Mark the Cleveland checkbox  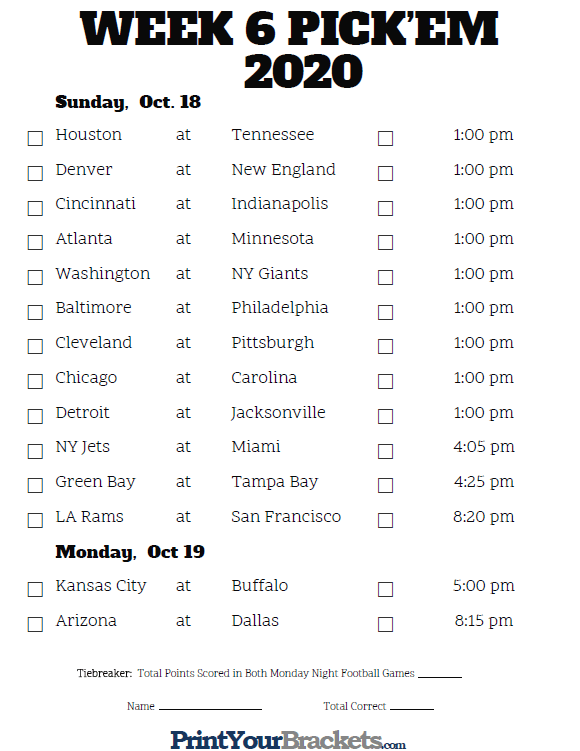35,346
